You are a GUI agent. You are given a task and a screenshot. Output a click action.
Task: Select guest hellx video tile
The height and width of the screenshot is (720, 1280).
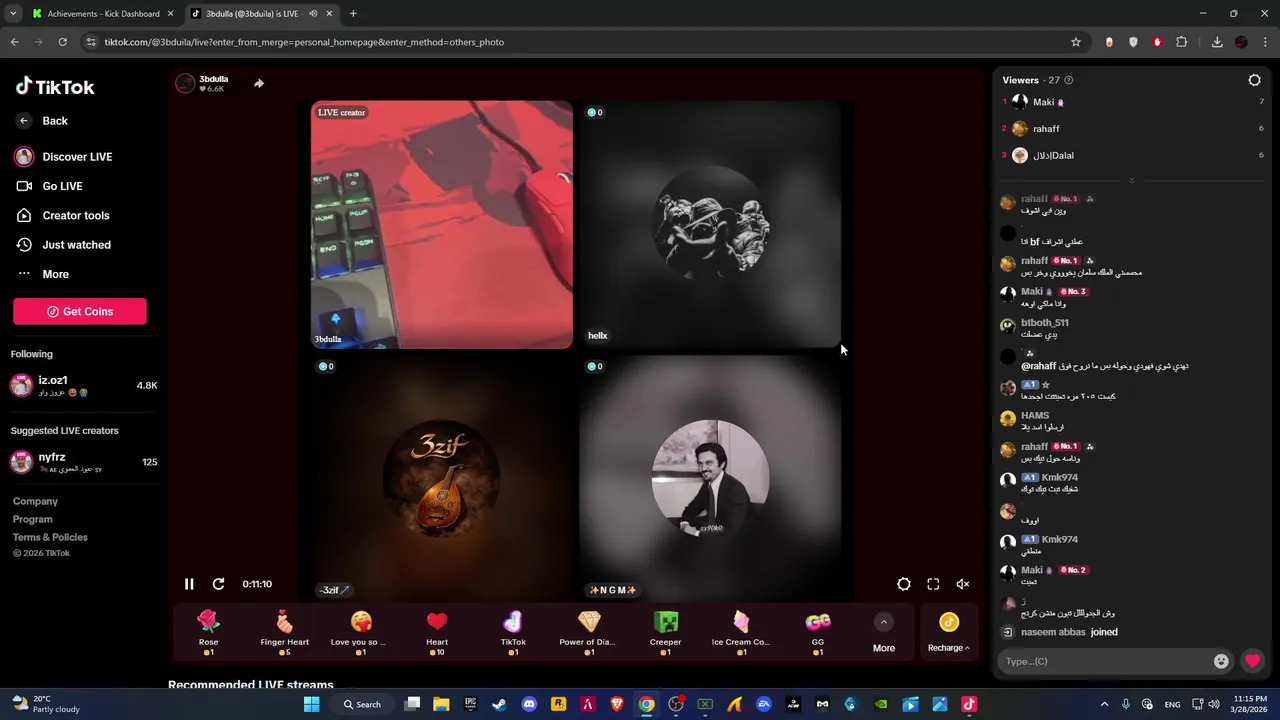(710, 224)
